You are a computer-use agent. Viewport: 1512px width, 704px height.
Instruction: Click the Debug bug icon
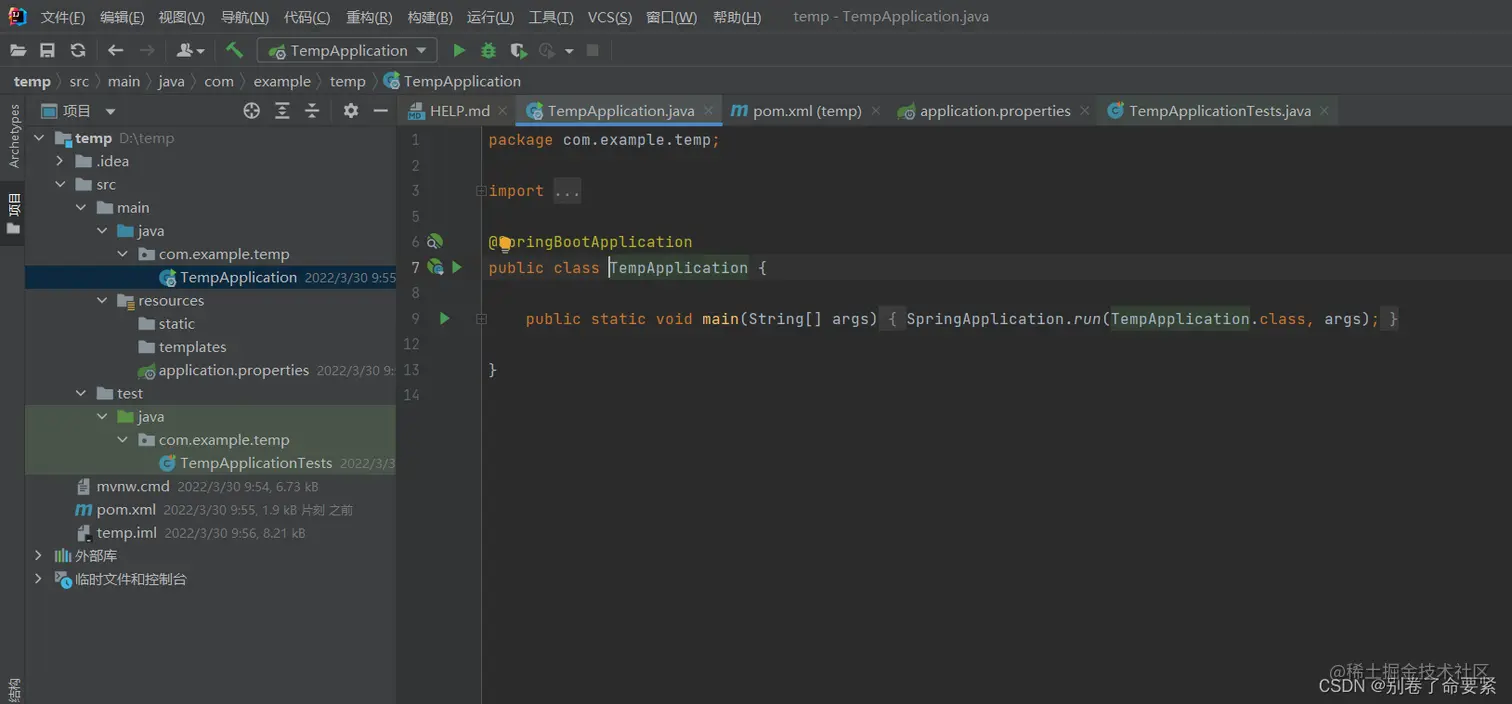coord(488,50)
